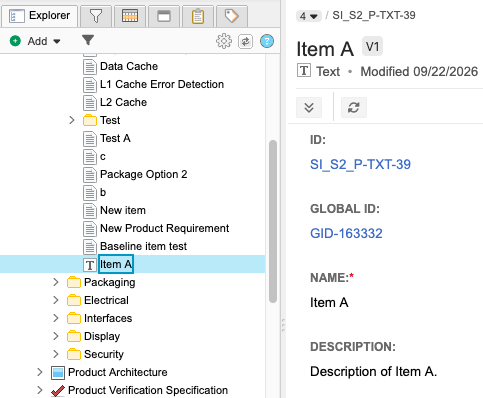The width and height of the screenshot is (483, 398).
Task: Expand Product Verification Specification node
Action: pyautogui.click(x=40, y=390)
